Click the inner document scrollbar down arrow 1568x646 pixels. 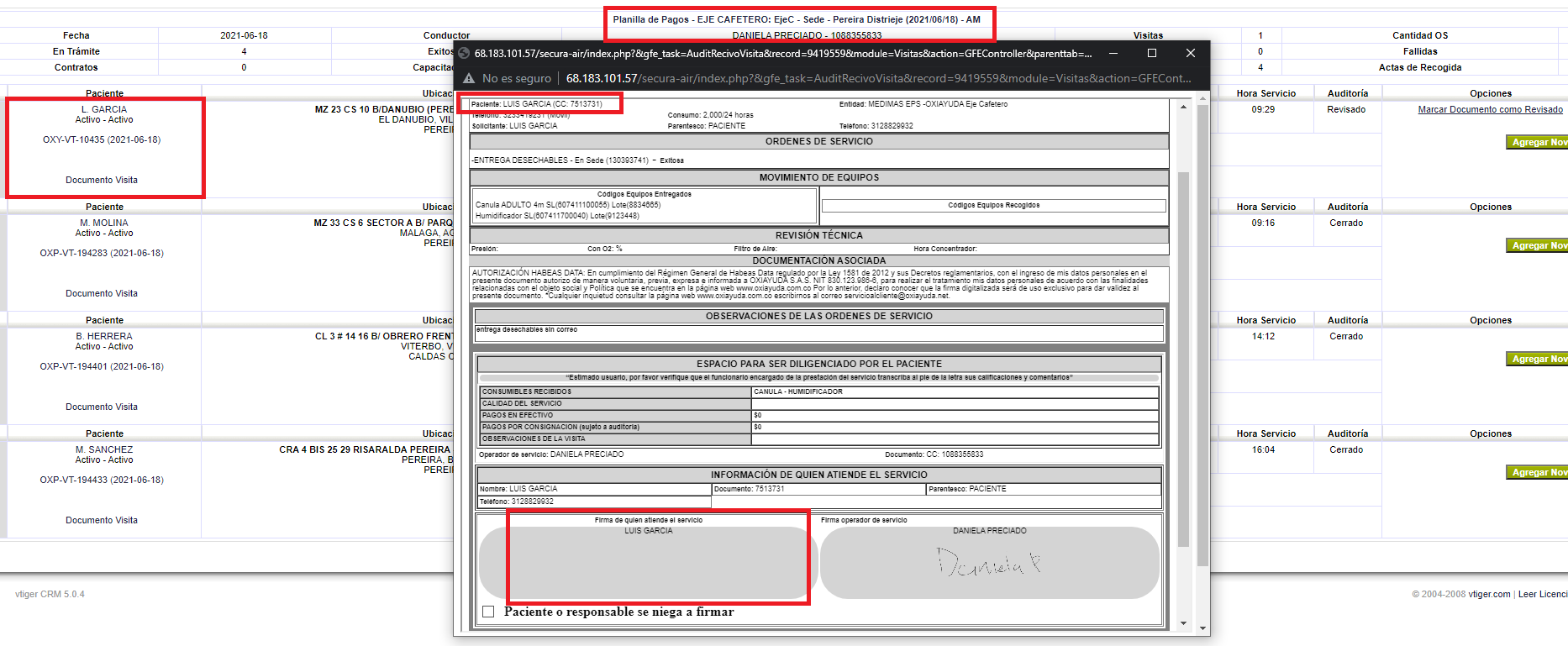[1183, 623]
